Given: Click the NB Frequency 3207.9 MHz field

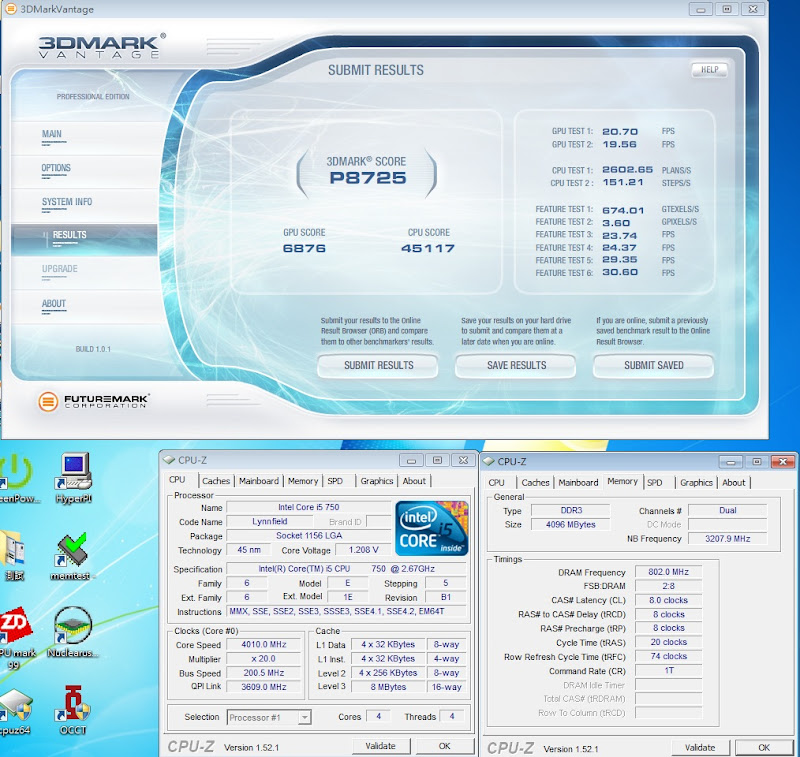Looking at the screenshot, I should coord(728,539).
